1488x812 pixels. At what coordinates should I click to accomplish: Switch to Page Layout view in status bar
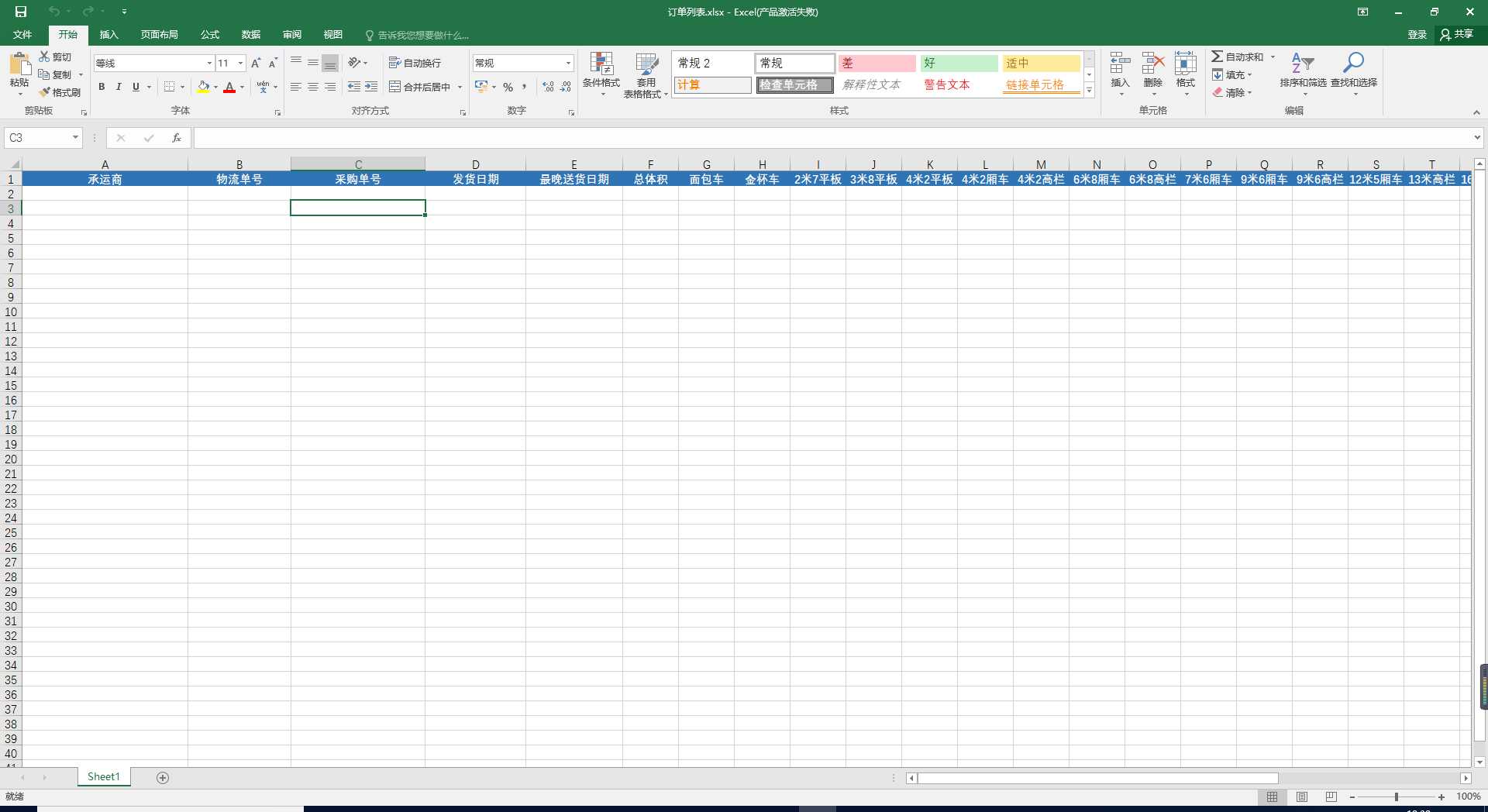[1302, 797]
